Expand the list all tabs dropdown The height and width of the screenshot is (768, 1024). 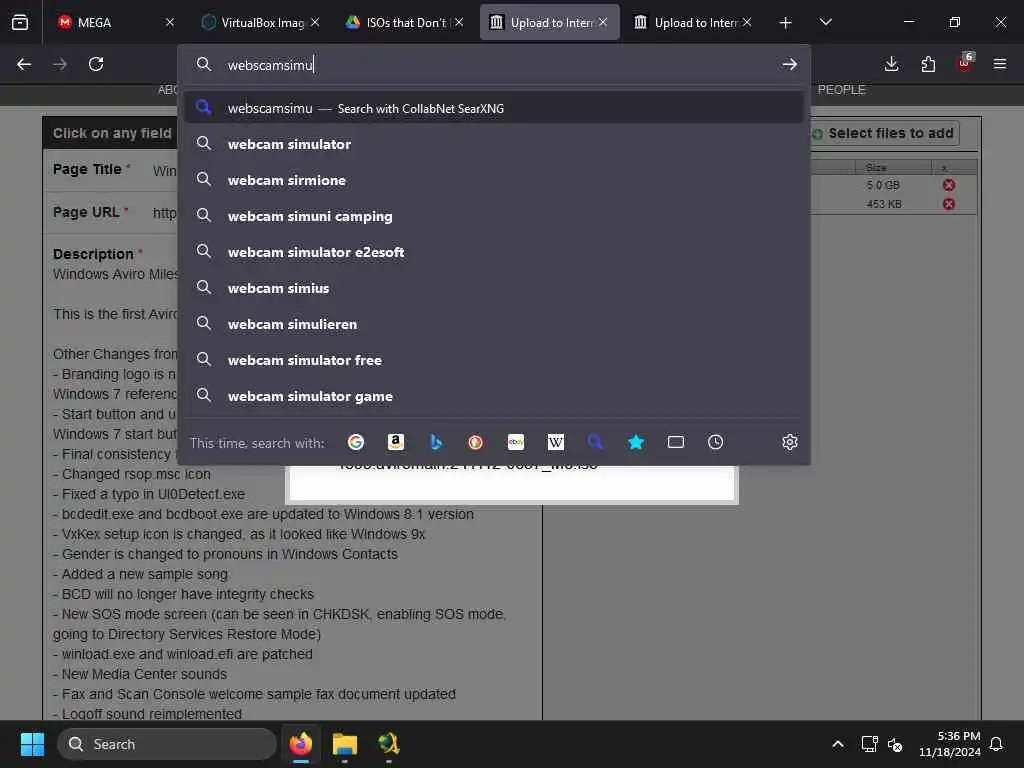pyautogui.click(x=825, y=22)
